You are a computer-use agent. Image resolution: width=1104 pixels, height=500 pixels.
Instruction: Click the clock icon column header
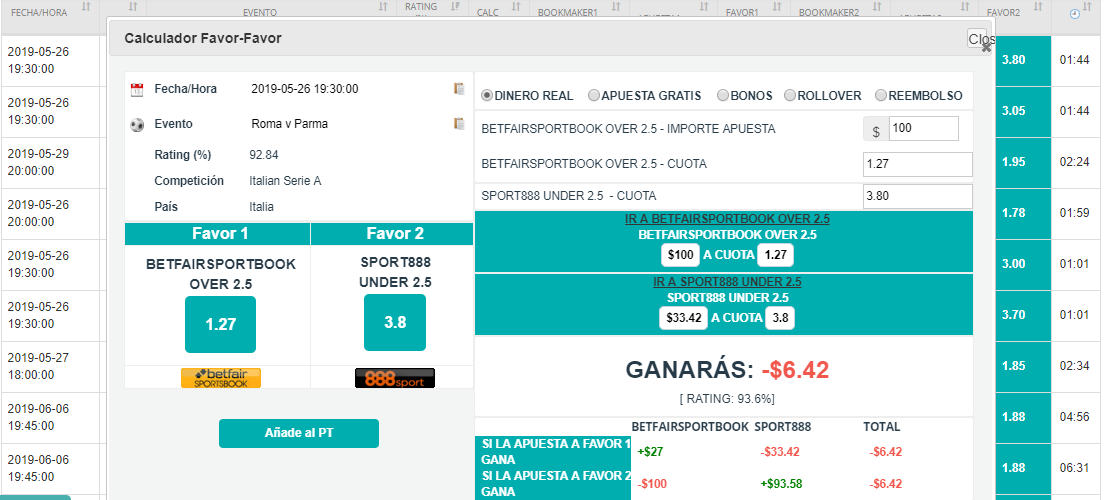(1074, 13)
